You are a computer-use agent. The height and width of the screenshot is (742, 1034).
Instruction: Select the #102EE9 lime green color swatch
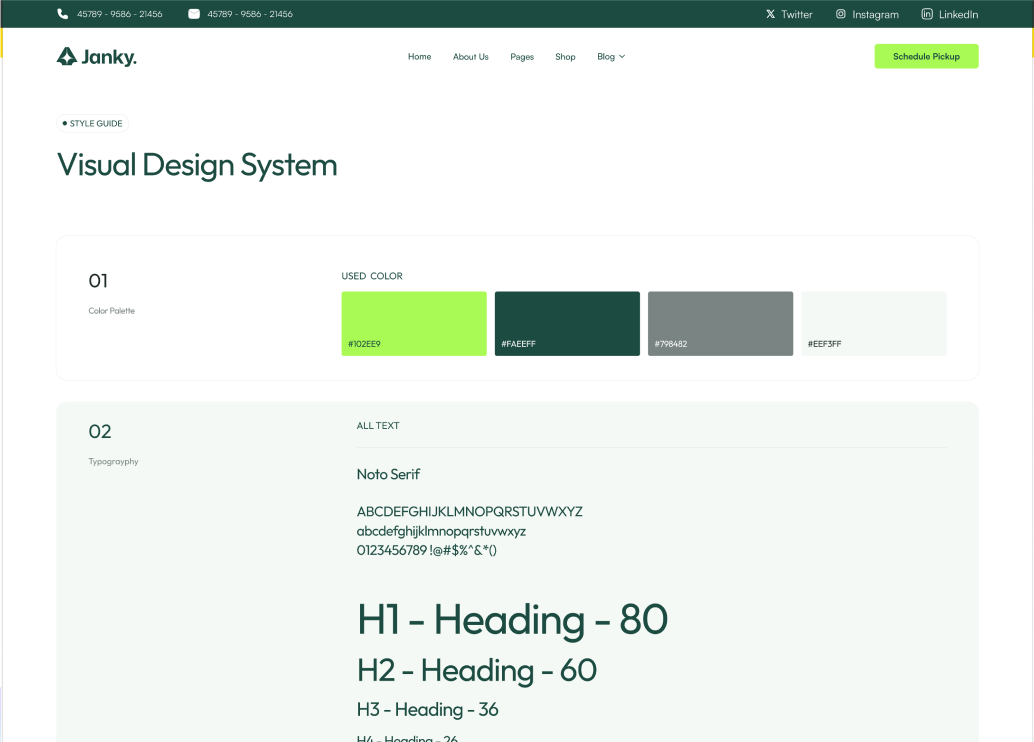413,323
